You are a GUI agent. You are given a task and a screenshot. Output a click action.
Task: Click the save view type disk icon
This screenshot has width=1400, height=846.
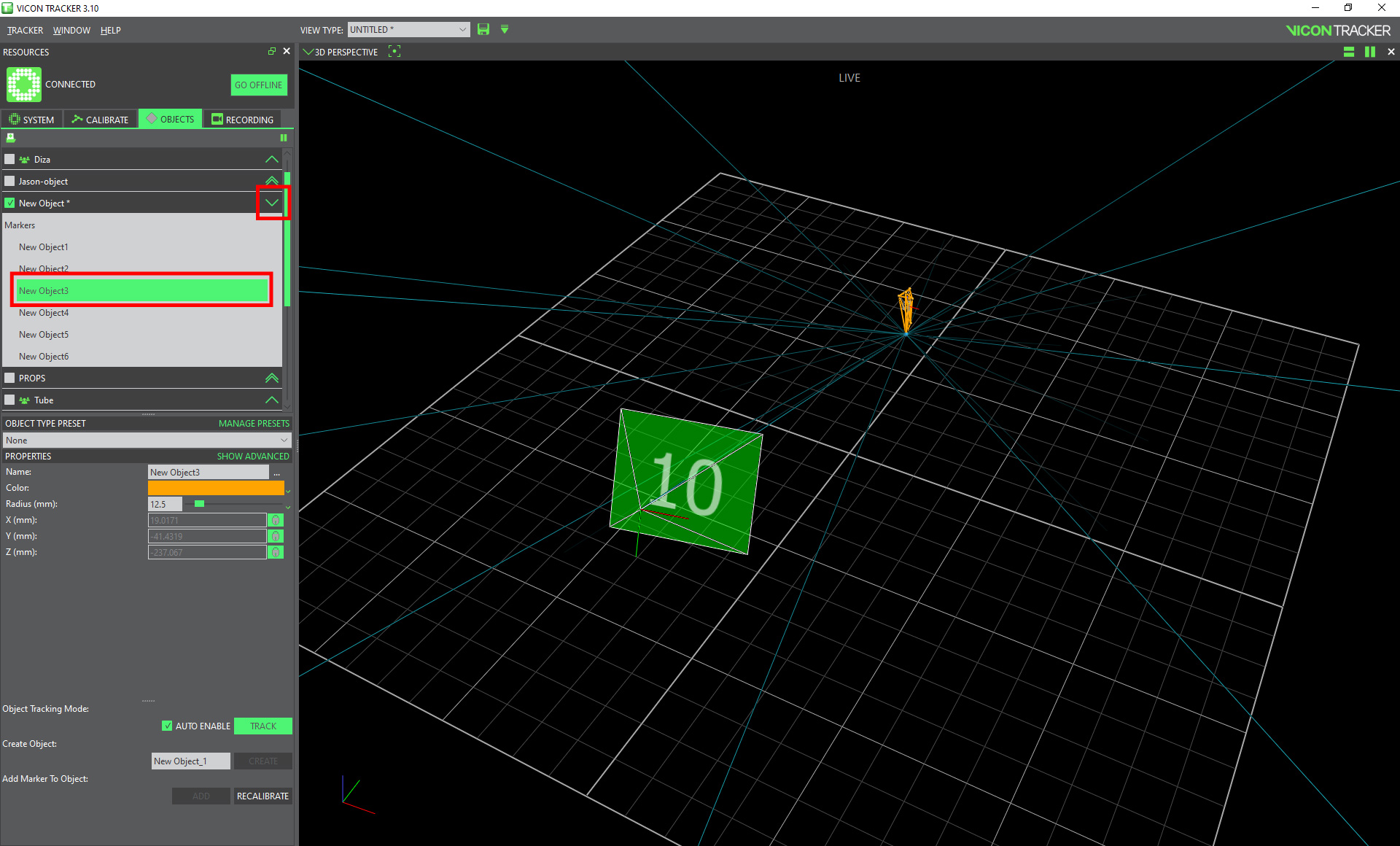click(483, 30)
